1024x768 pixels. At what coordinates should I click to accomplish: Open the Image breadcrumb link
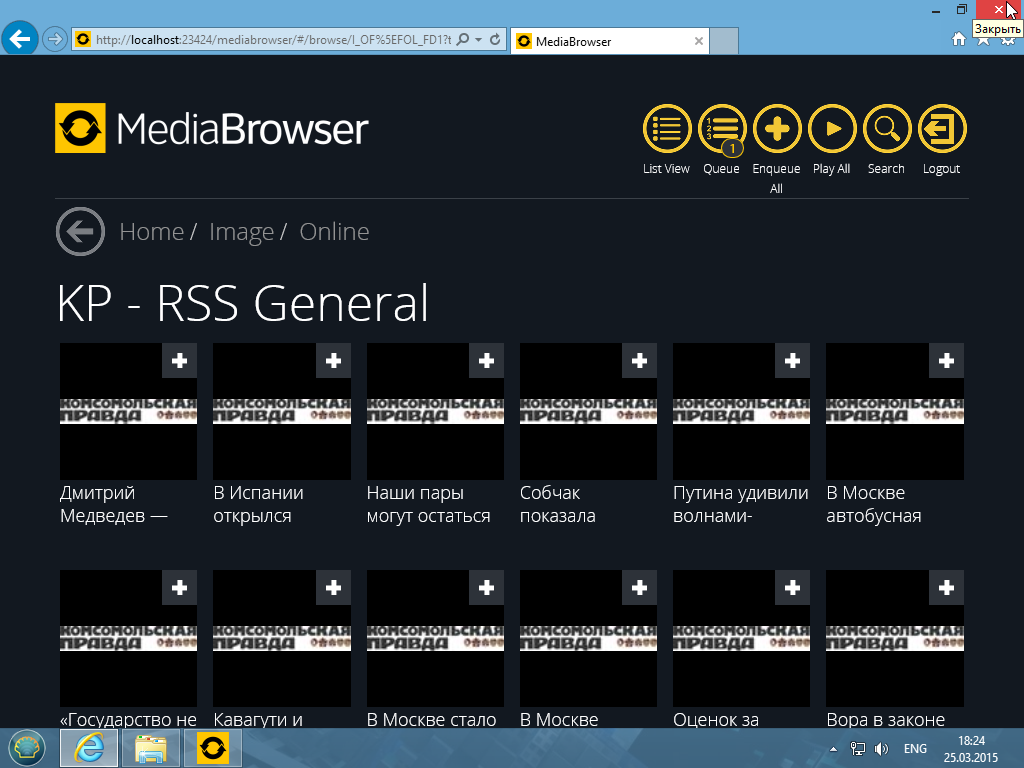[x=241, y=232]
